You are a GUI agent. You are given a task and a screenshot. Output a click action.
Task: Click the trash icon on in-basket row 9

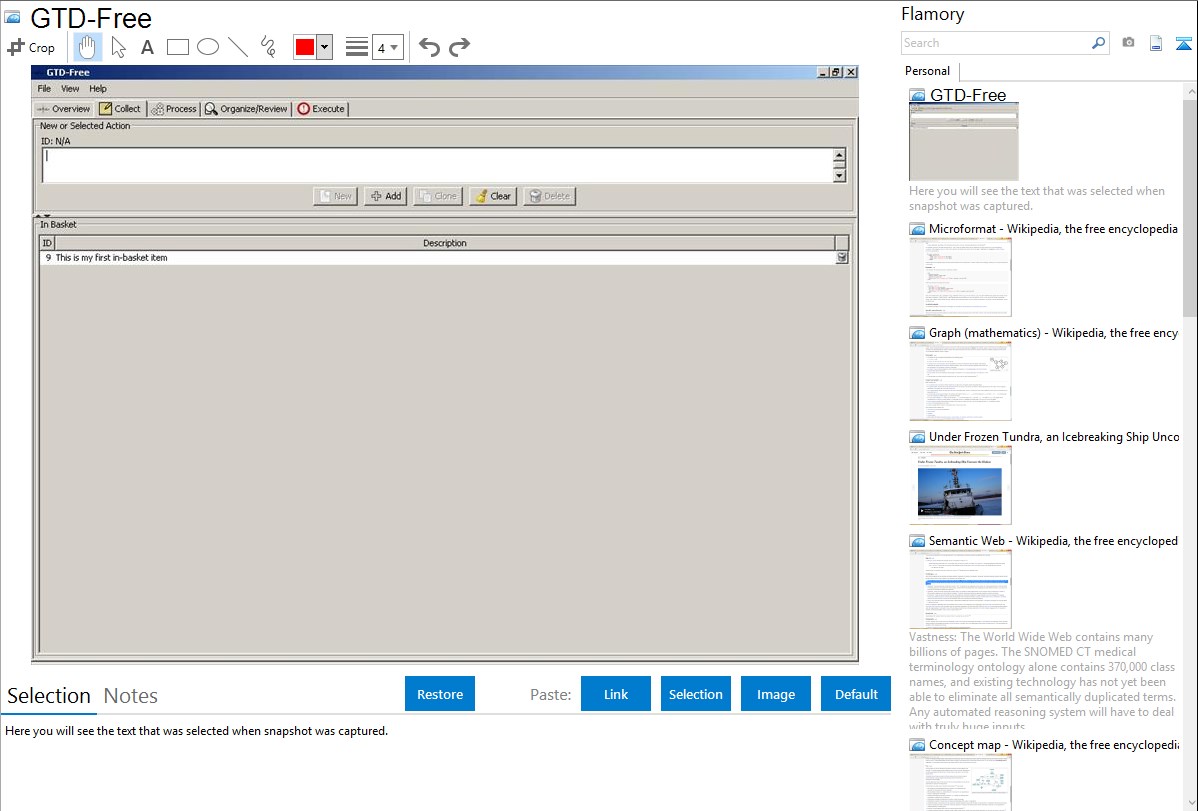[841, 258]
